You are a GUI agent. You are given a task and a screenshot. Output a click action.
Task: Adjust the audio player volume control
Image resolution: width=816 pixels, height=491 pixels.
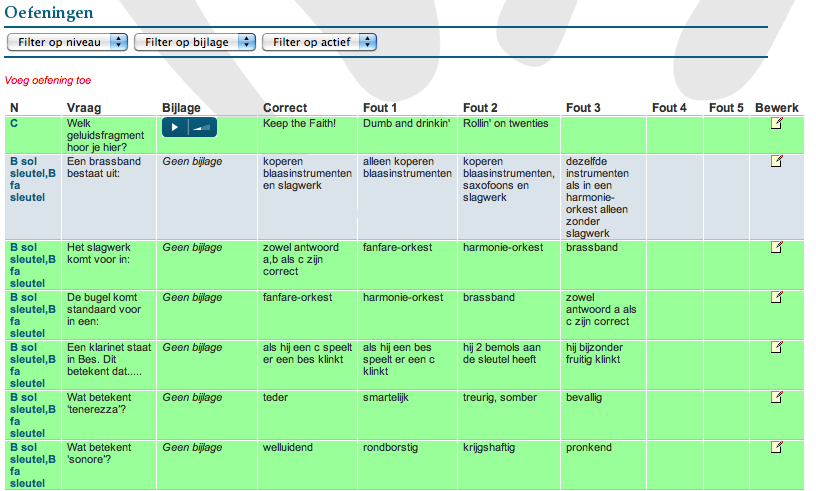pos(202,128)
